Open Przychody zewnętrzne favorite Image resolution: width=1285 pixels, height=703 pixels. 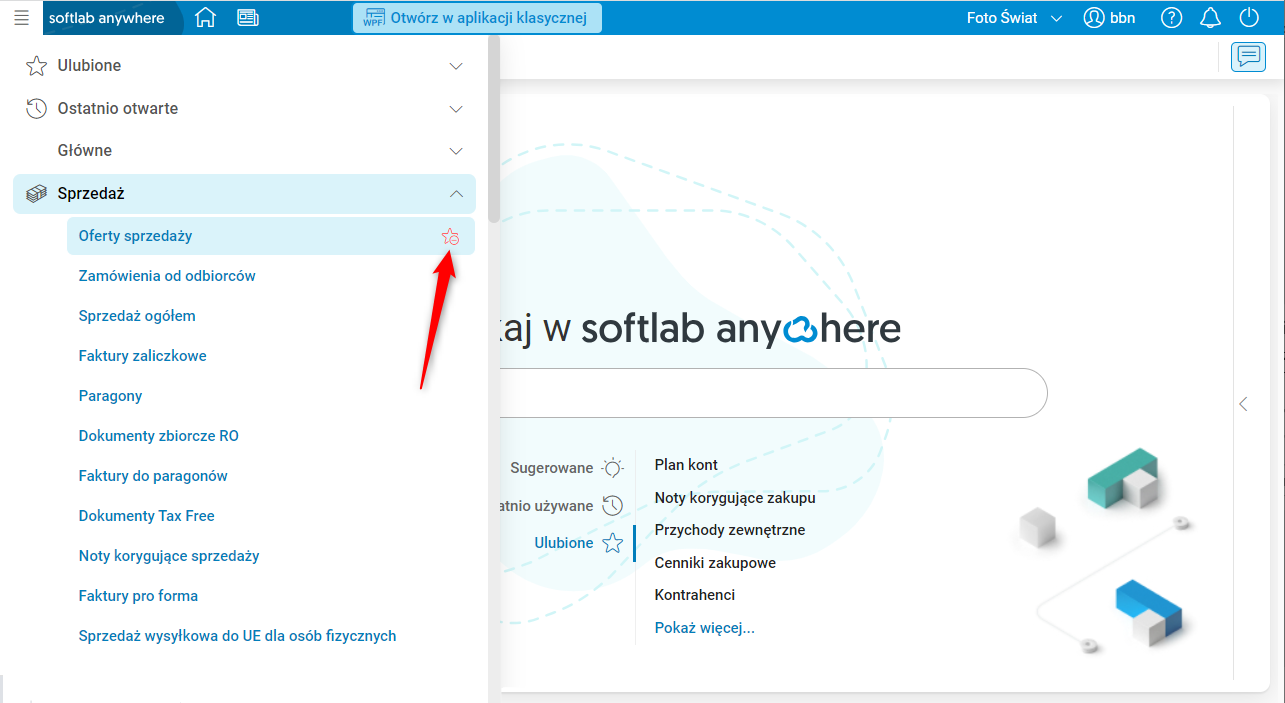(x=730, y=530)
